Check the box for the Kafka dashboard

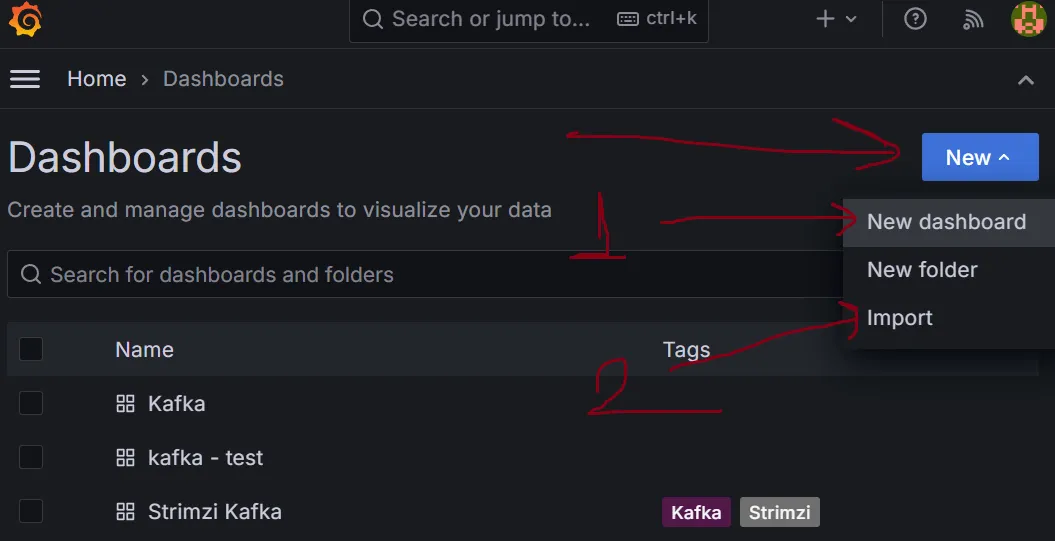click(x=31, y=403)
